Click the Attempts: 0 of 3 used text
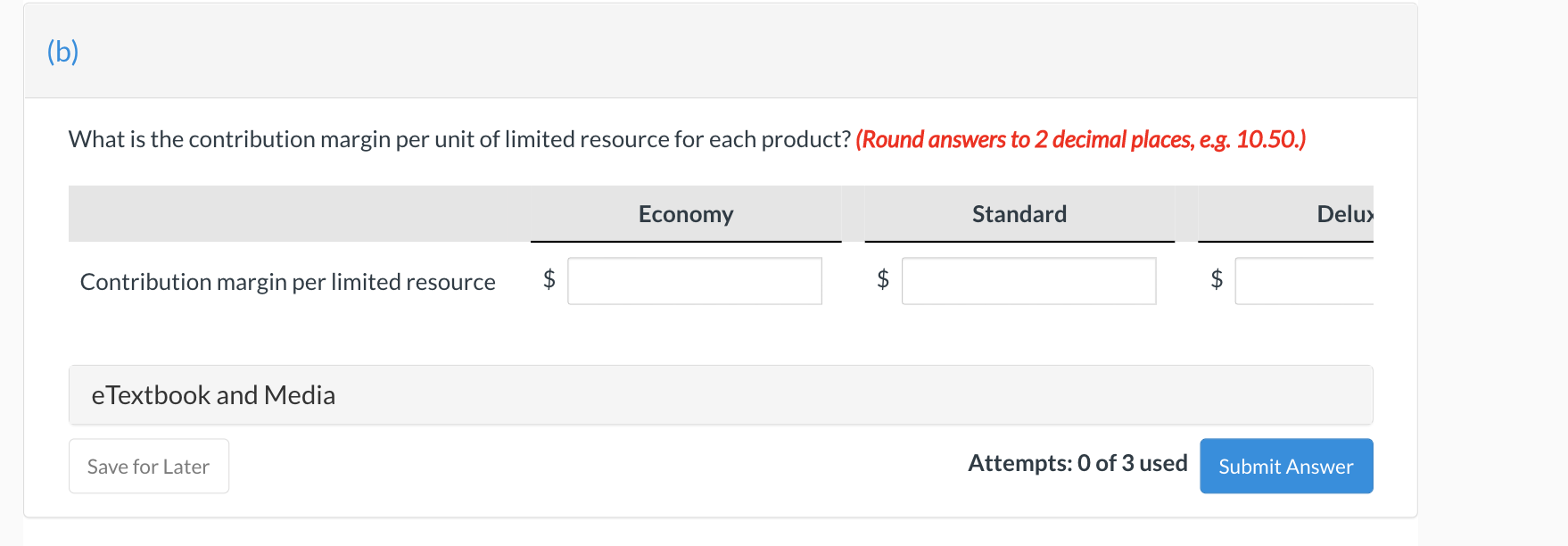The width and height of the screenshot is (1568, 546). (x=1077, y=463)
